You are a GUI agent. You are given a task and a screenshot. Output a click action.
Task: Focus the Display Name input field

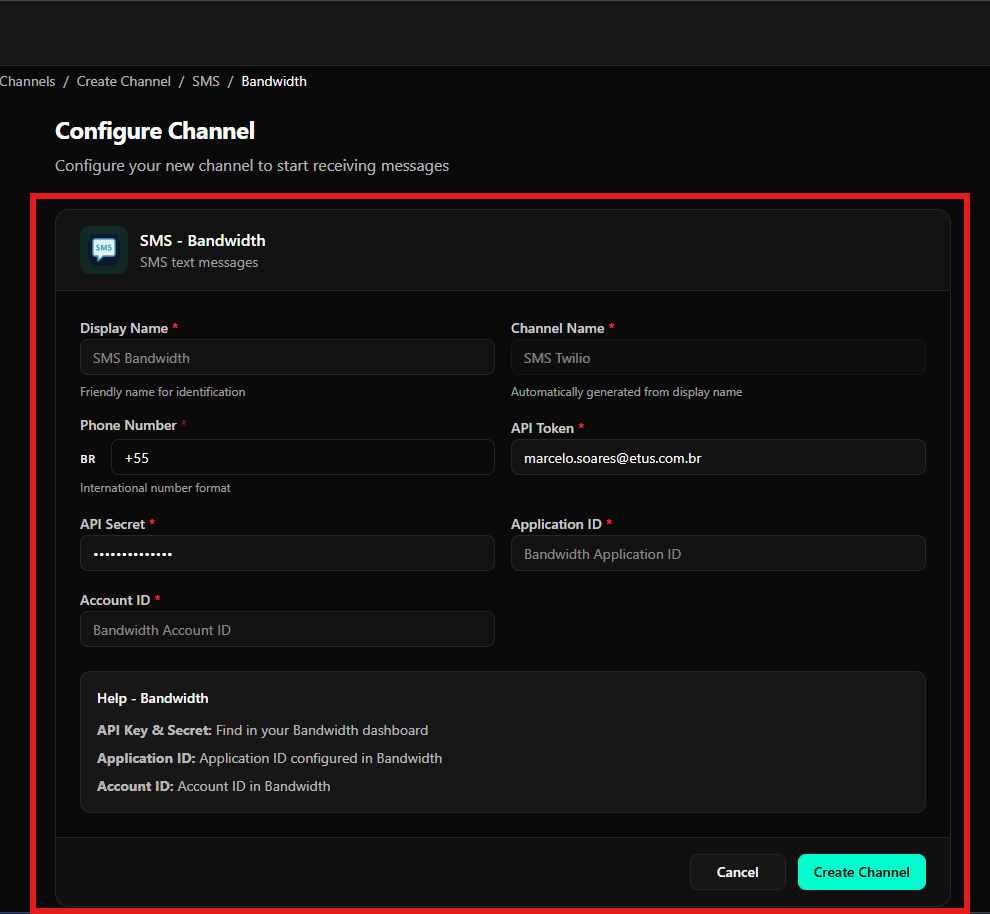(287, 357)
